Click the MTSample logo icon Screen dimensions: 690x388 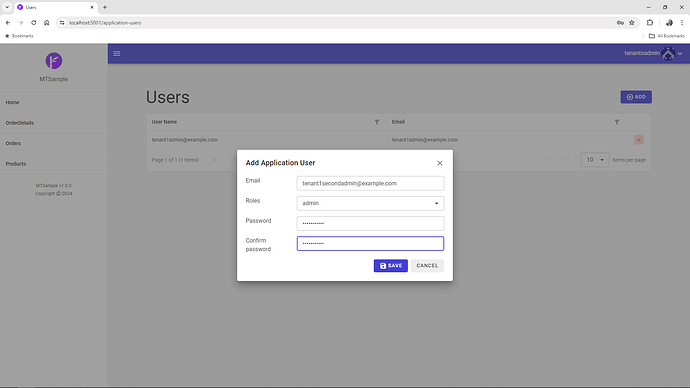(54, 61)
